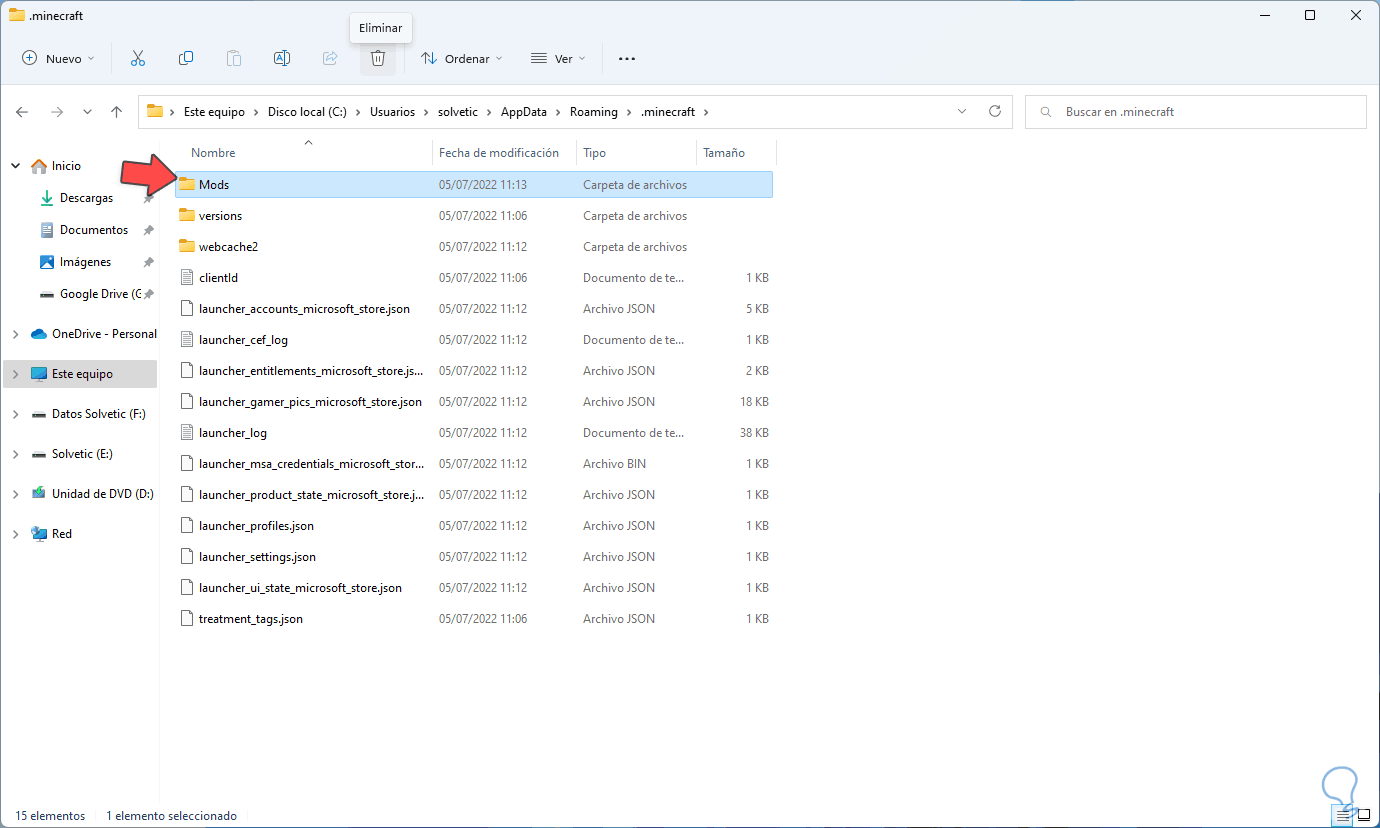Viewport: 1380px width, 828px height.
Task: Click AppData in the breadcrumb path
Action: [x=523, y=112]
